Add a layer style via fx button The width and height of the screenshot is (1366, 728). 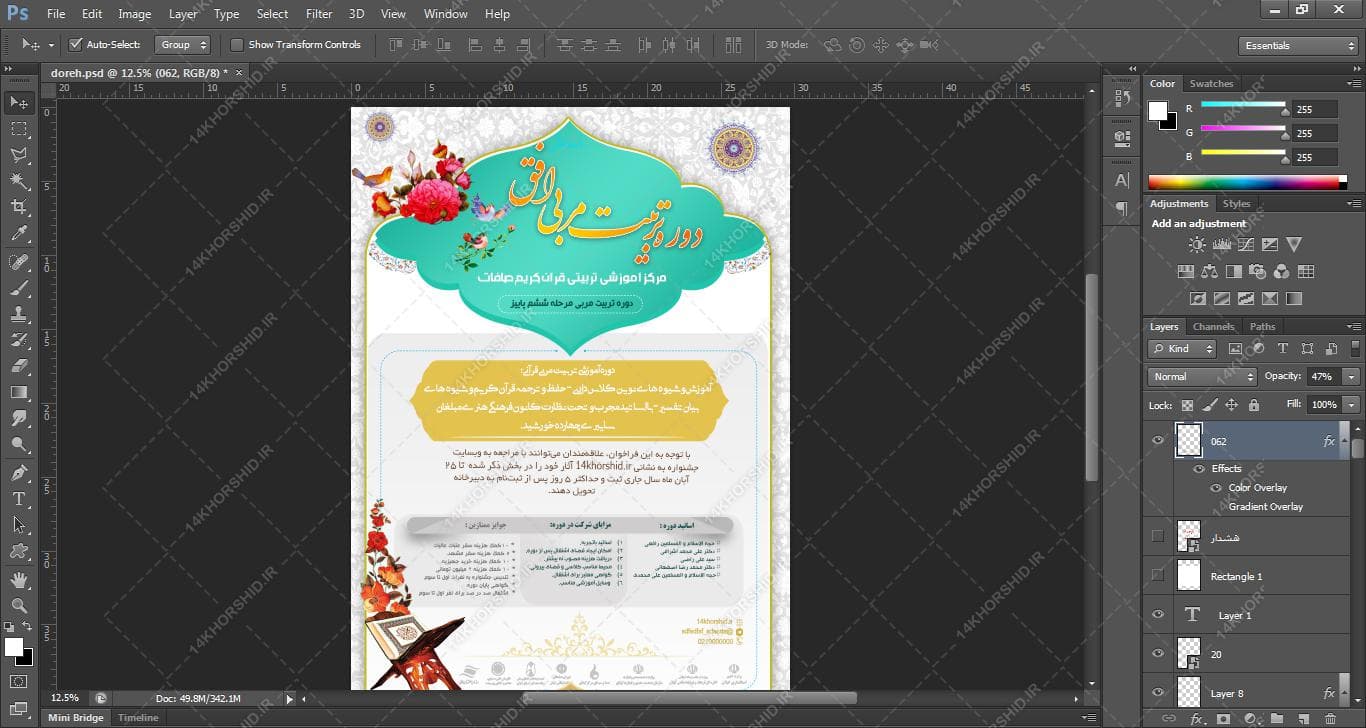[1196, 719]
